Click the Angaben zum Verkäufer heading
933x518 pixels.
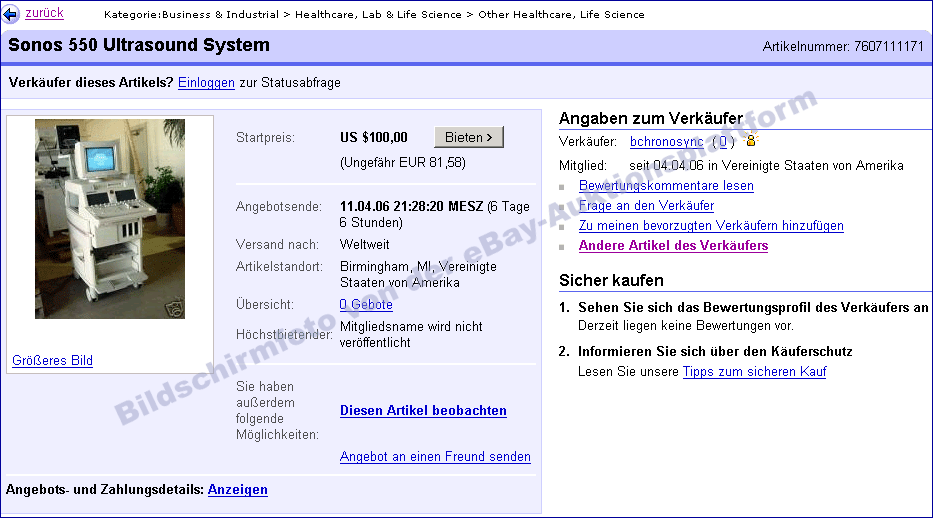pyautogui.click(x=651, y=118)
